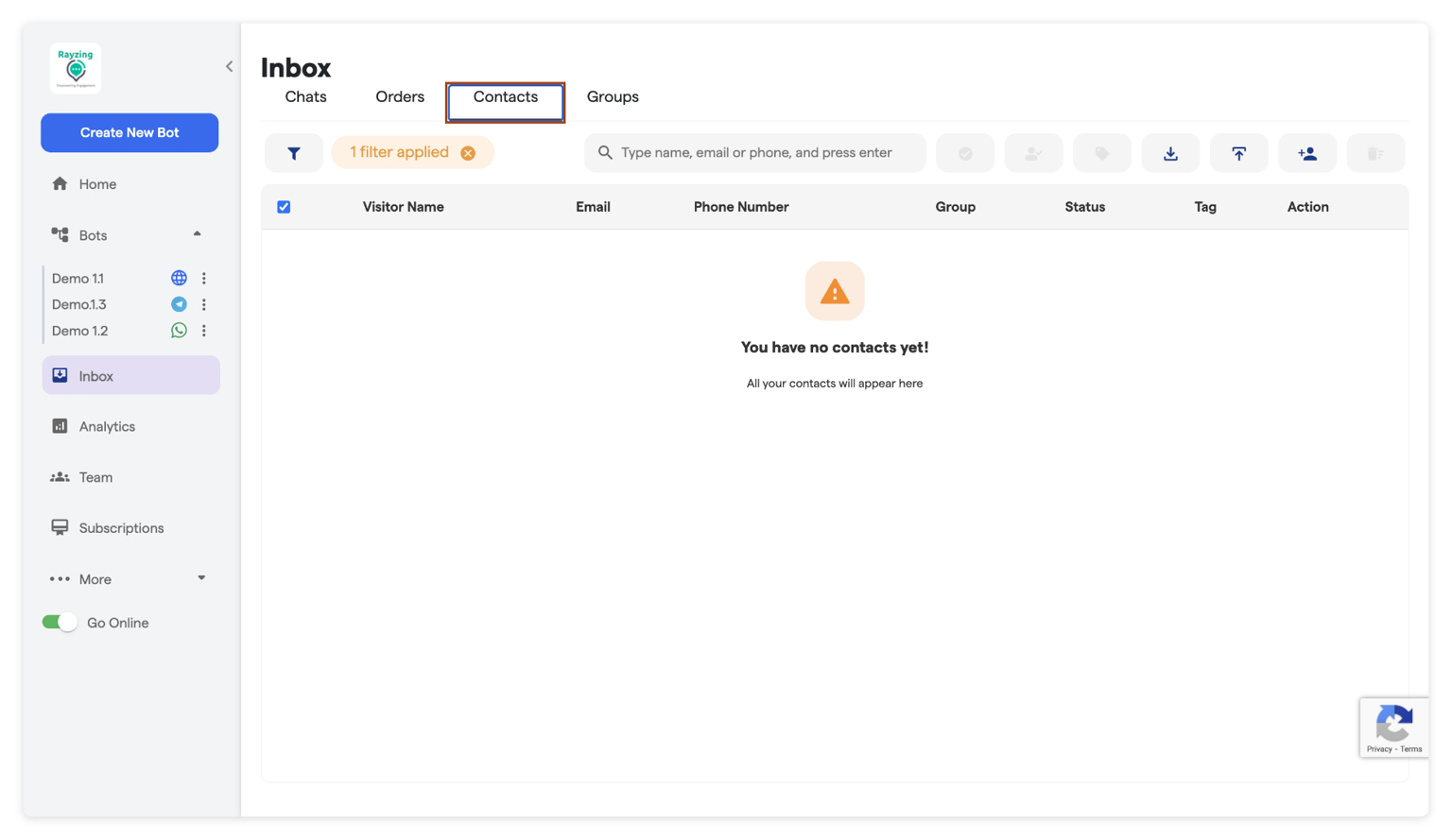Collapse the Bots section chevron
This screenshot has width=1452, height=840.
(198, 234)
